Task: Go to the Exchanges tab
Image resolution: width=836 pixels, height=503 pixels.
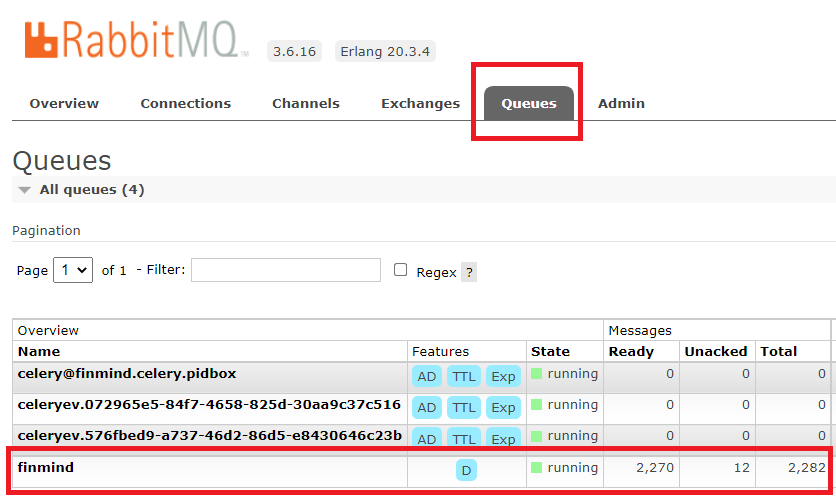Action: tap(420, 103)
